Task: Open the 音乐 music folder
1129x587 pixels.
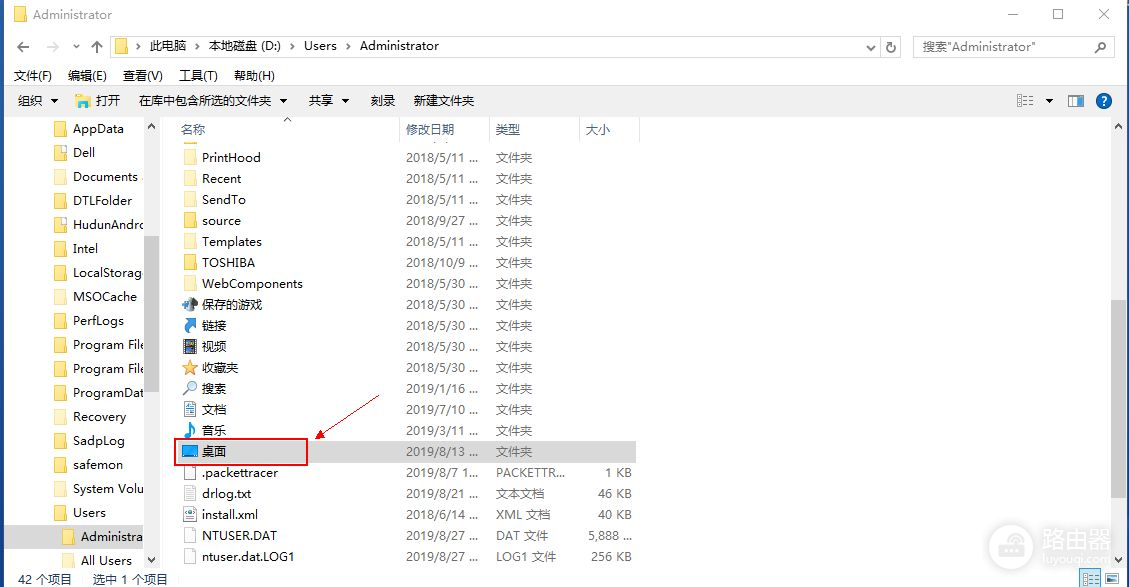Action: tap(214, 431)
